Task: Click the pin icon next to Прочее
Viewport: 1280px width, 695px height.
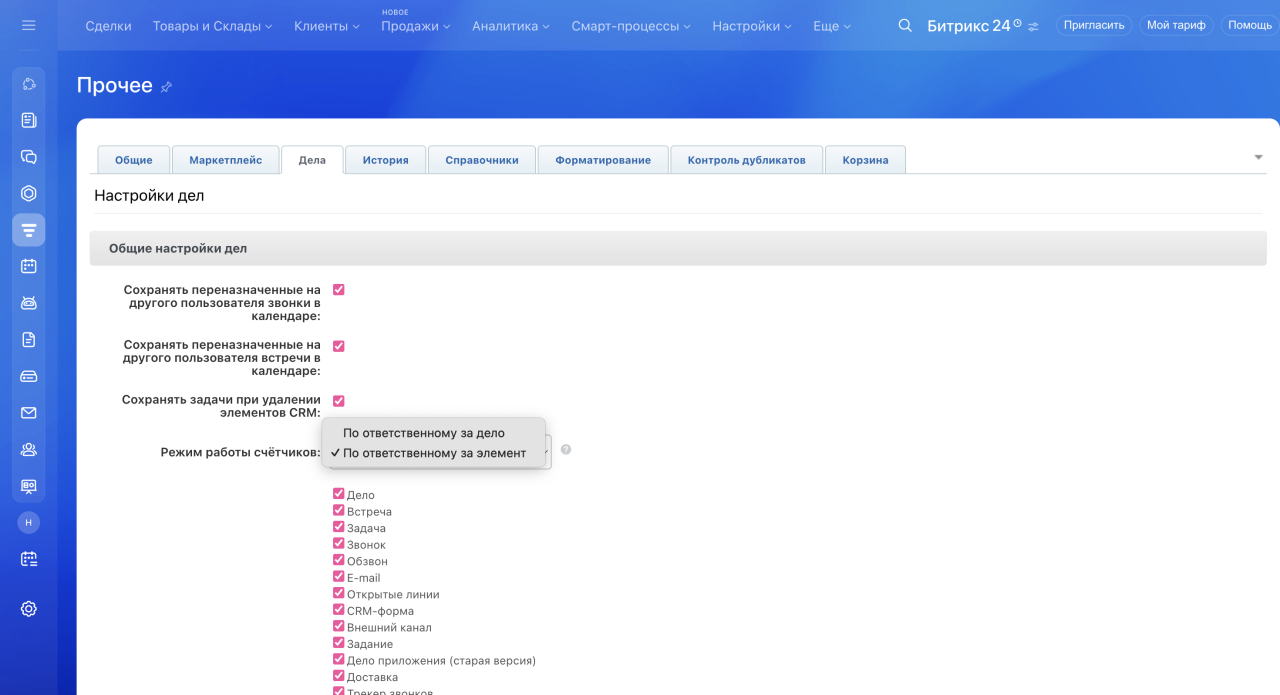Action: (x=167, y=87)
